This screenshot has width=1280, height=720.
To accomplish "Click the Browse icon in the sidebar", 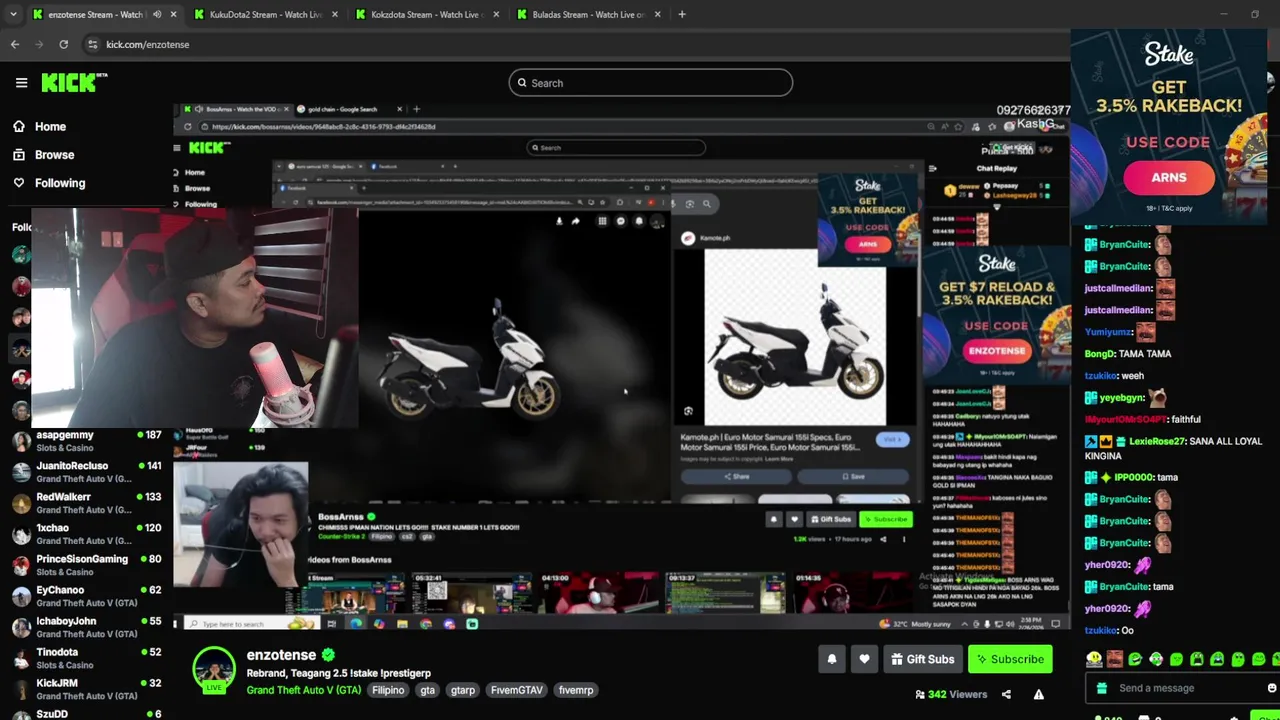I will coord(19,155).
